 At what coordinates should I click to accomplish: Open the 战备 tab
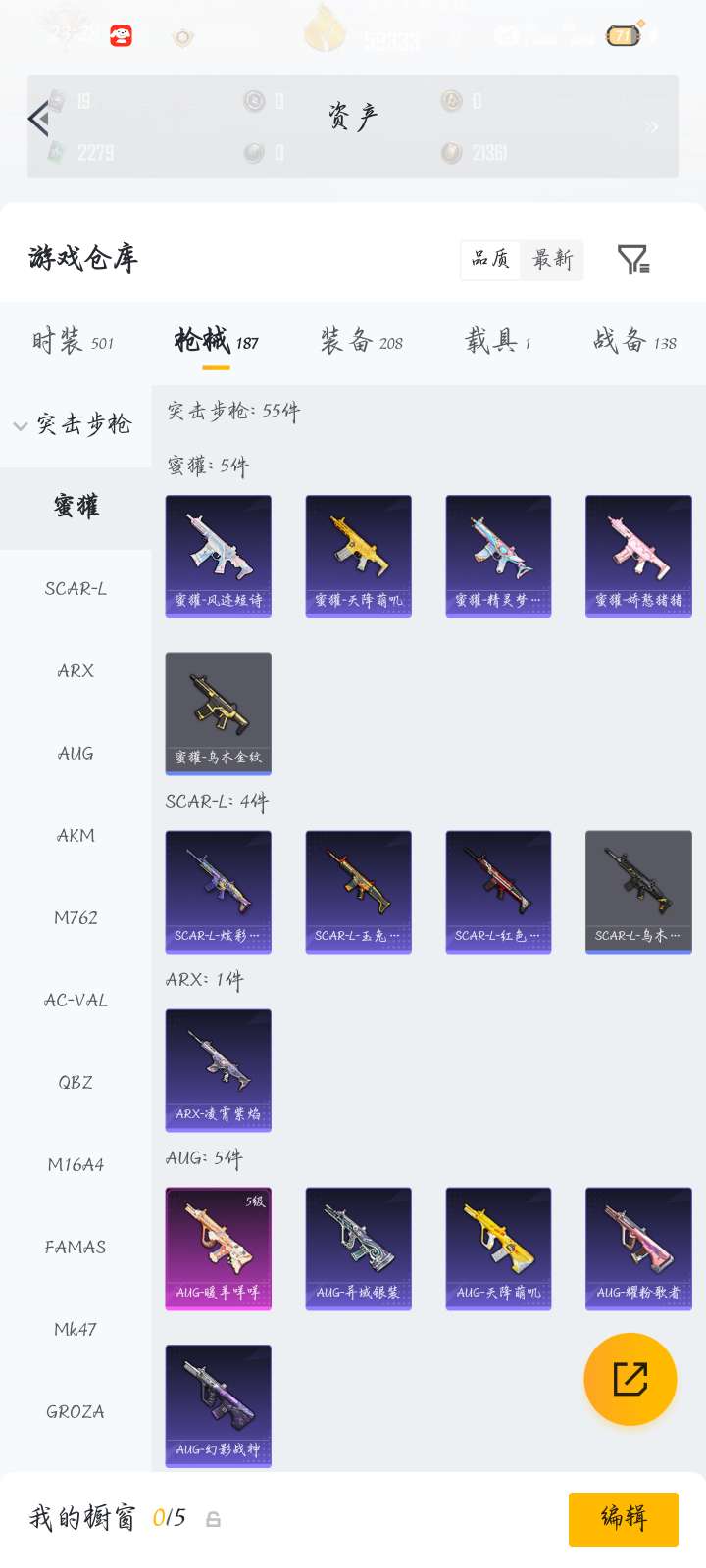634,341
